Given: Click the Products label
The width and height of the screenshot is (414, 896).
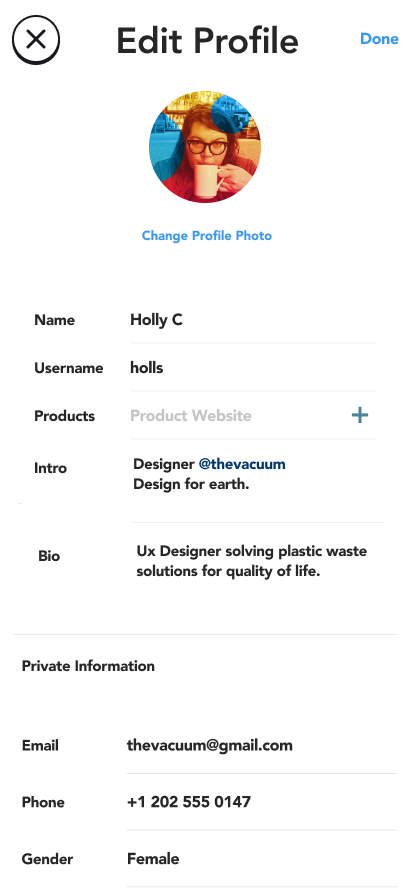Looking at the screenshot, I should [65, 416].
